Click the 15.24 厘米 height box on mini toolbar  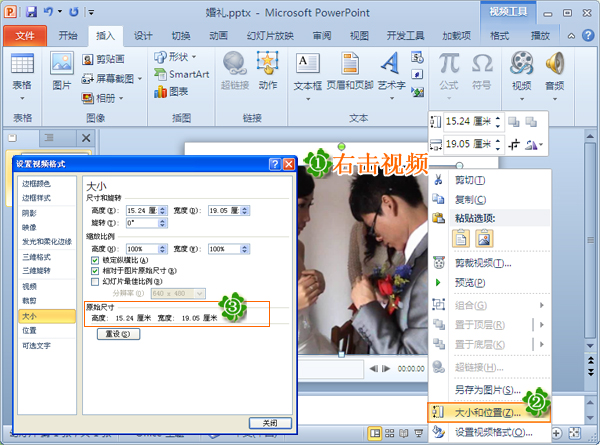point(468,122)
